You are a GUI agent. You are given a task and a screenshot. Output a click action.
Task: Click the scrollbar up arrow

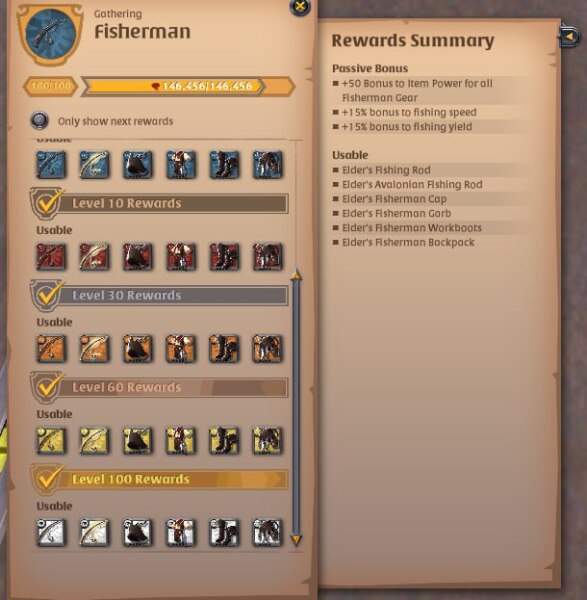click(x=296, y=274)
